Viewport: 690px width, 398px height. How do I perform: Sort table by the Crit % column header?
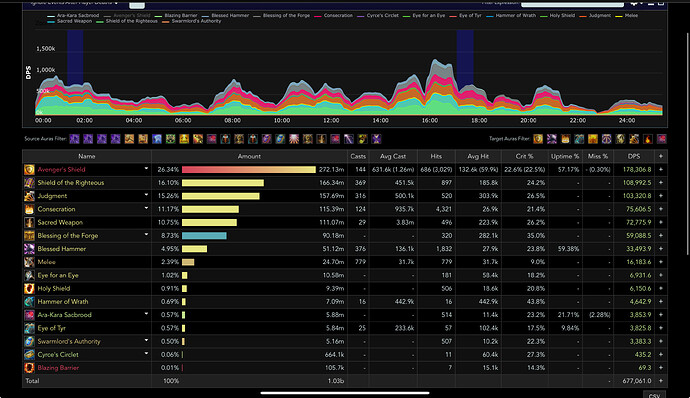(x=524, y=156)
